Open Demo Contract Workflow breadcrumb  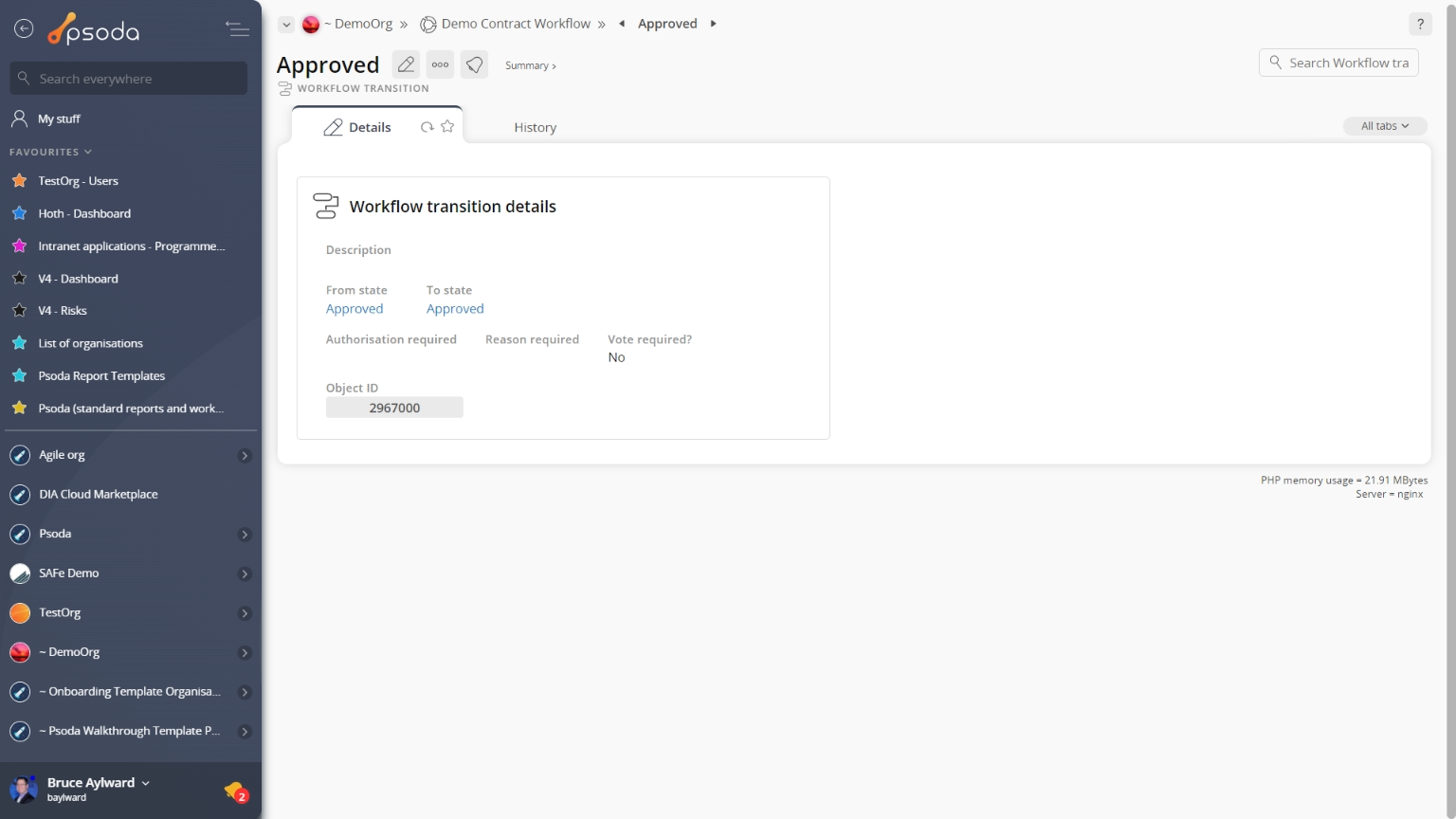pos(516,24)
